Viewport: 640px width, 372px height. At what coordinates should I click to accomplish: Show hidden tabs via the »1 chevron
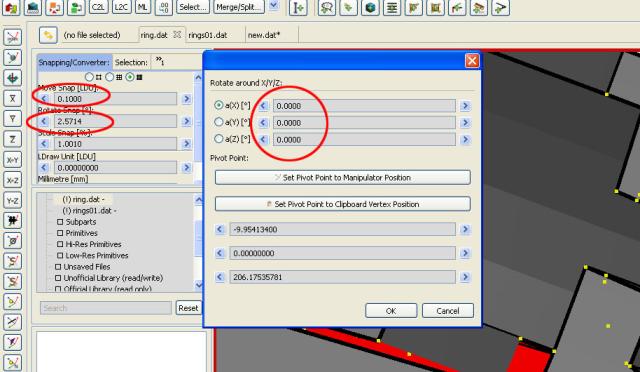160,61
